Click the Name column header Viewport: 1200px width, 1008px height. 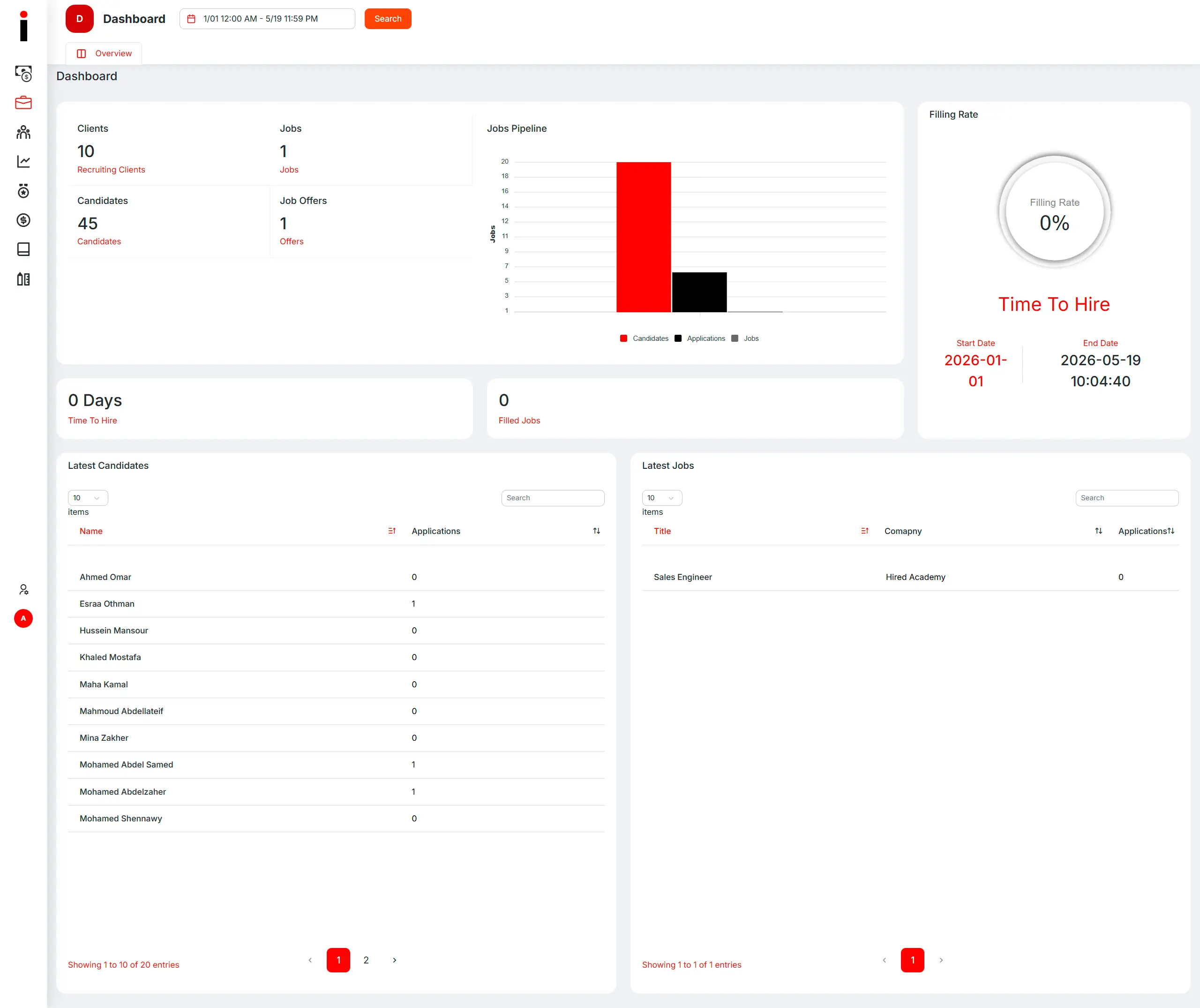click(91, 531)
